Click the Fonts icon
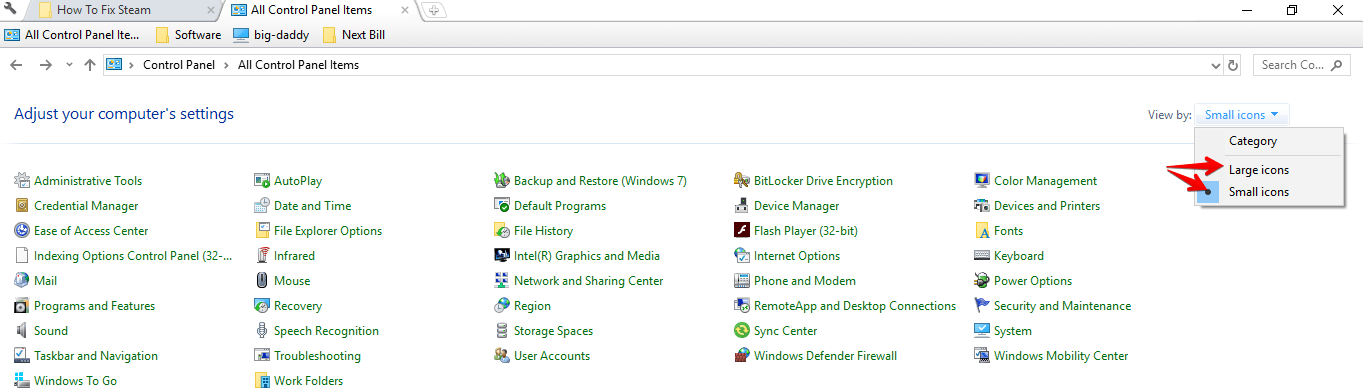The width and height of the screenshot is (1363, 388). (x=982, y=231)
